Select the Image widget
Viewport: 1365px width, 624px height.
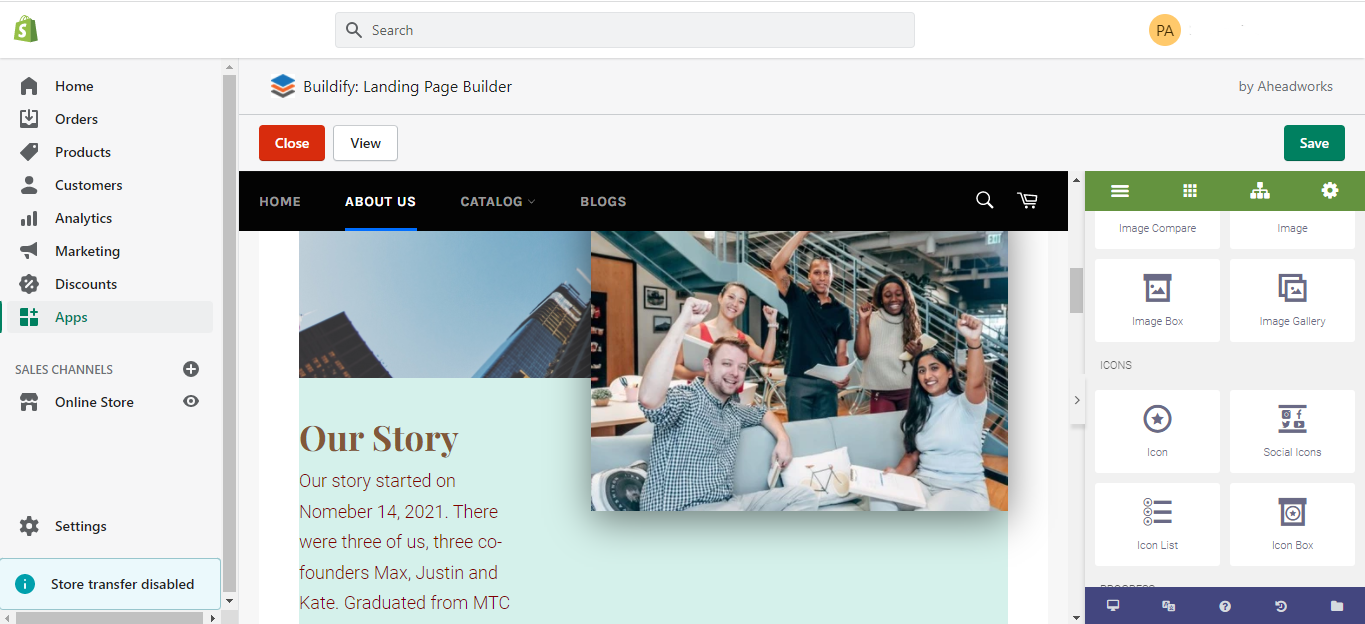point(1292,230)
